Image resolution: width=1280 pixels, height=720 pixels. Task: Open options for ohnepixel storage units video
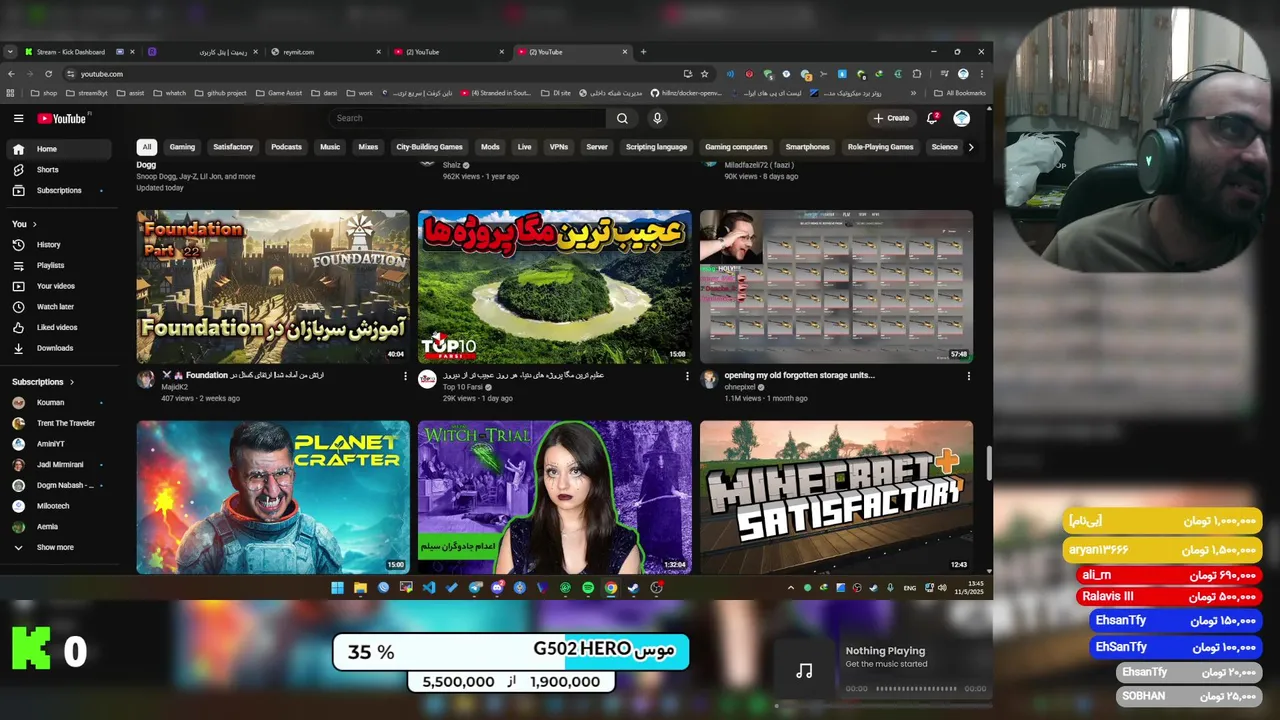pos(968,376)
